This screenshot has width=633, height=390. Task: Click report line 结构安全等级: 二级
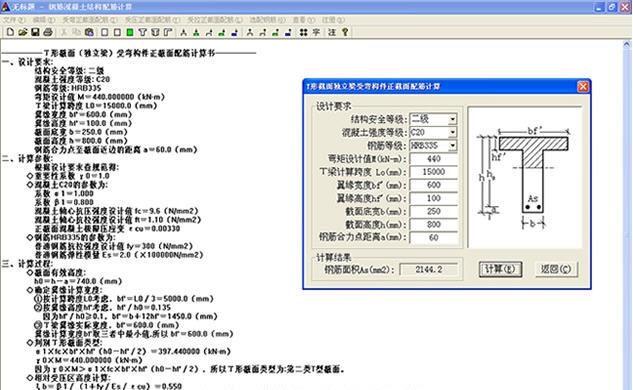point(69,71)
